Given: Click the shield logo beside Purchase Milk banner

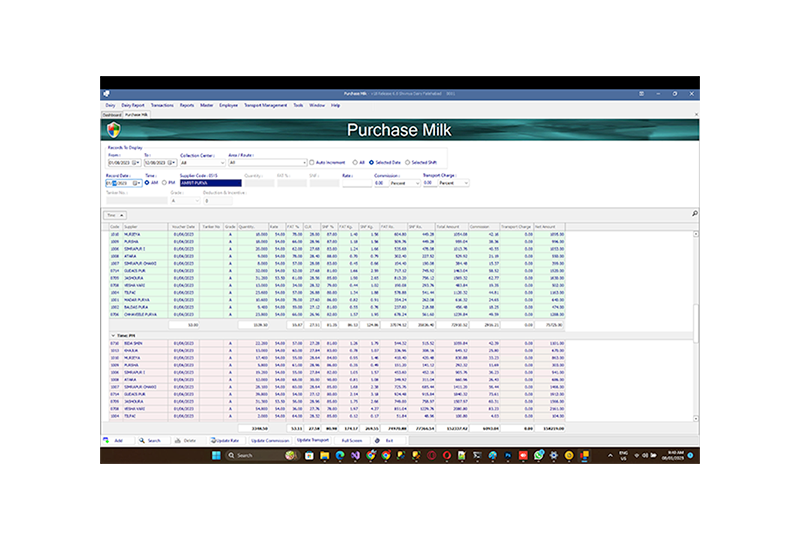Looking at the screenshot, I should coord(111,130).
